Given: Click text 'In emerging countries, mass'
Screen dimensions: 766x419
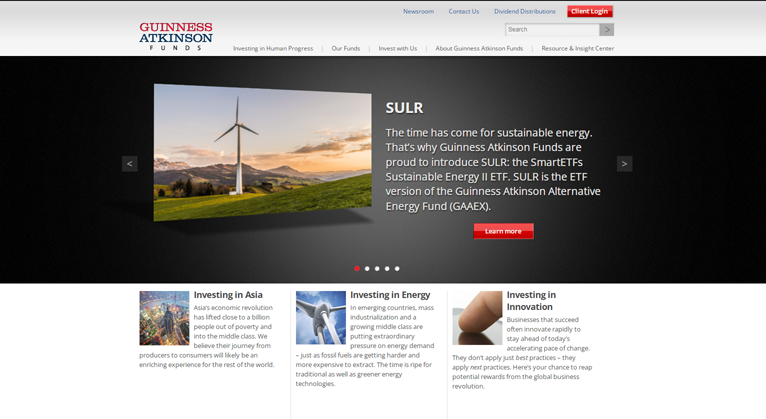Looking at the screenshot, I should (392, 308).
